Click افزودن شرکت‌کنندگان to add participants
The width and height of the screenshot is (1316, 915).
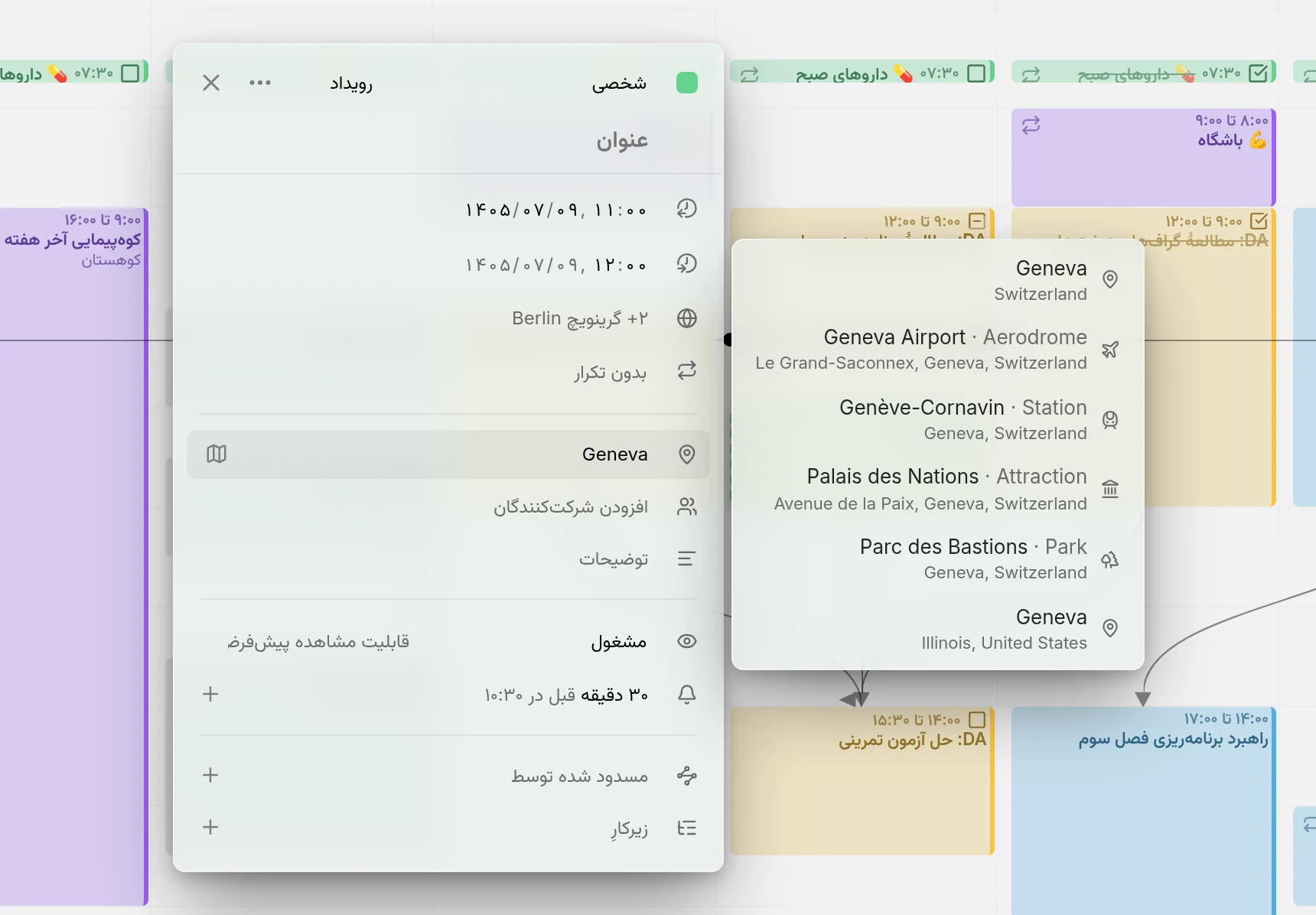[571, 506]
